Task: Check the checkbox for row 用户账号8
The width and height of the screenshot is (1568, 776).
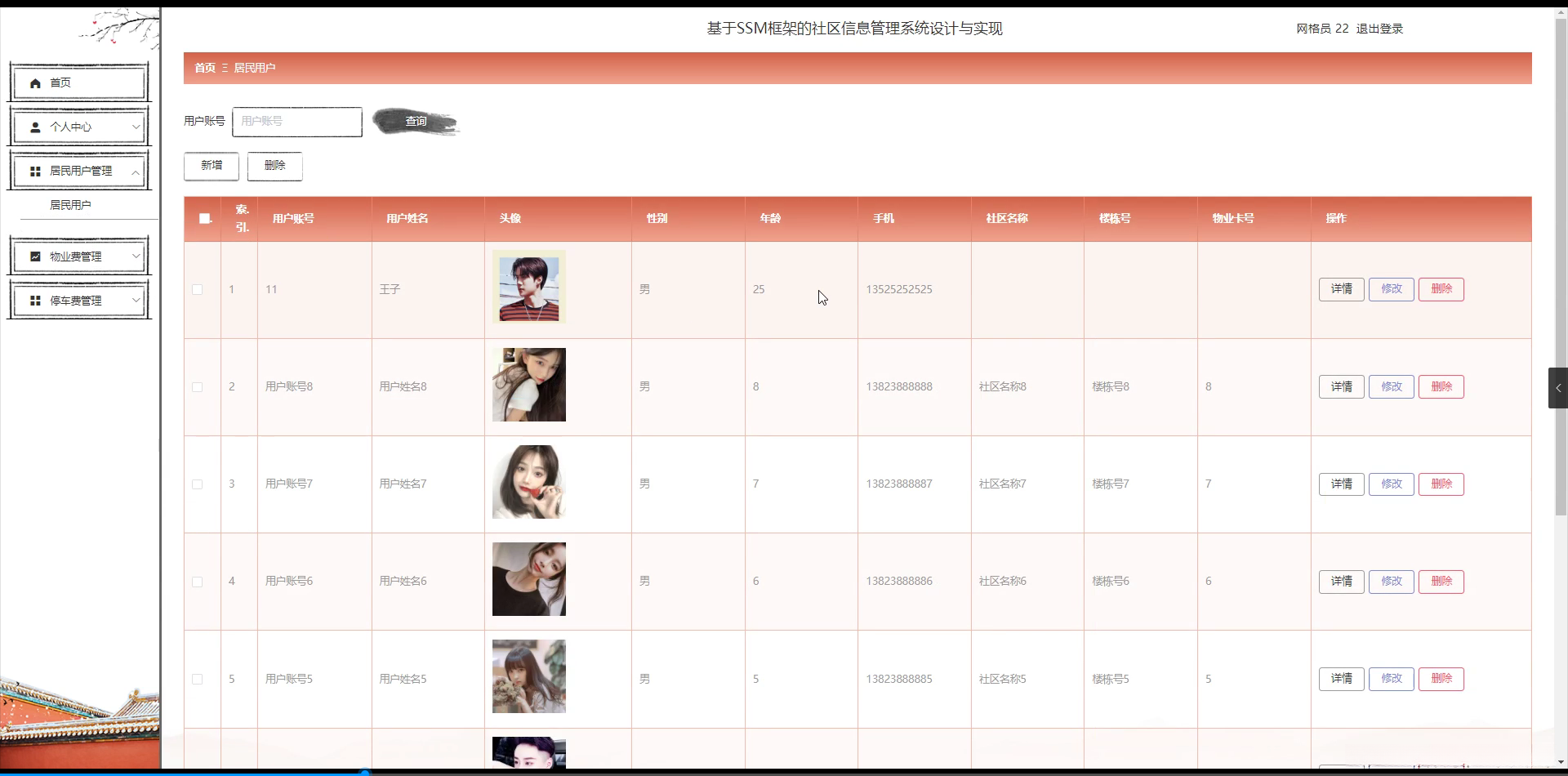Action: (x=197, y=387)
